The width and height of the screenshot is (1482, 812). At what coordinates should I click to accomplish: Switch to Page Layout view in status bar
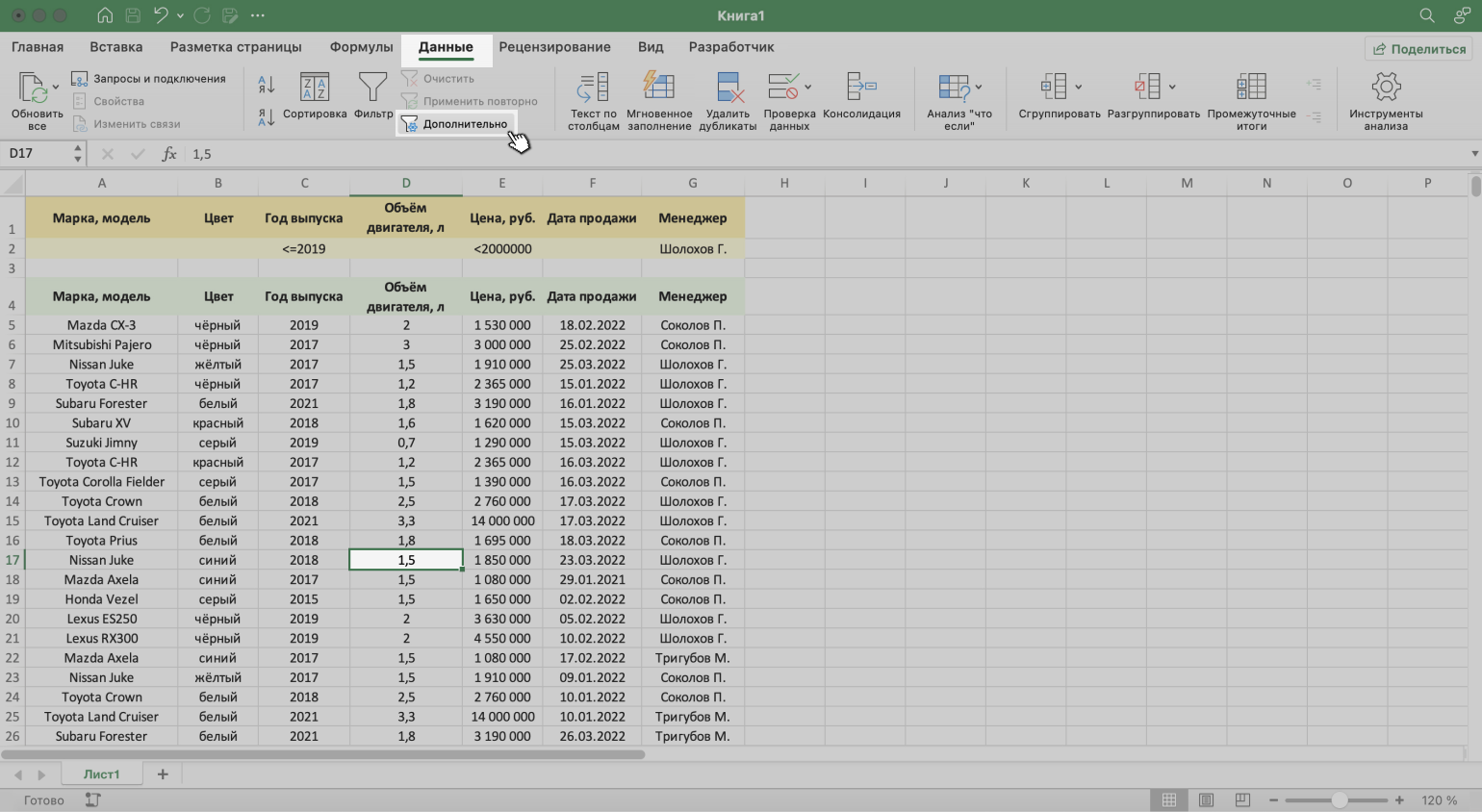(1206, 800)
